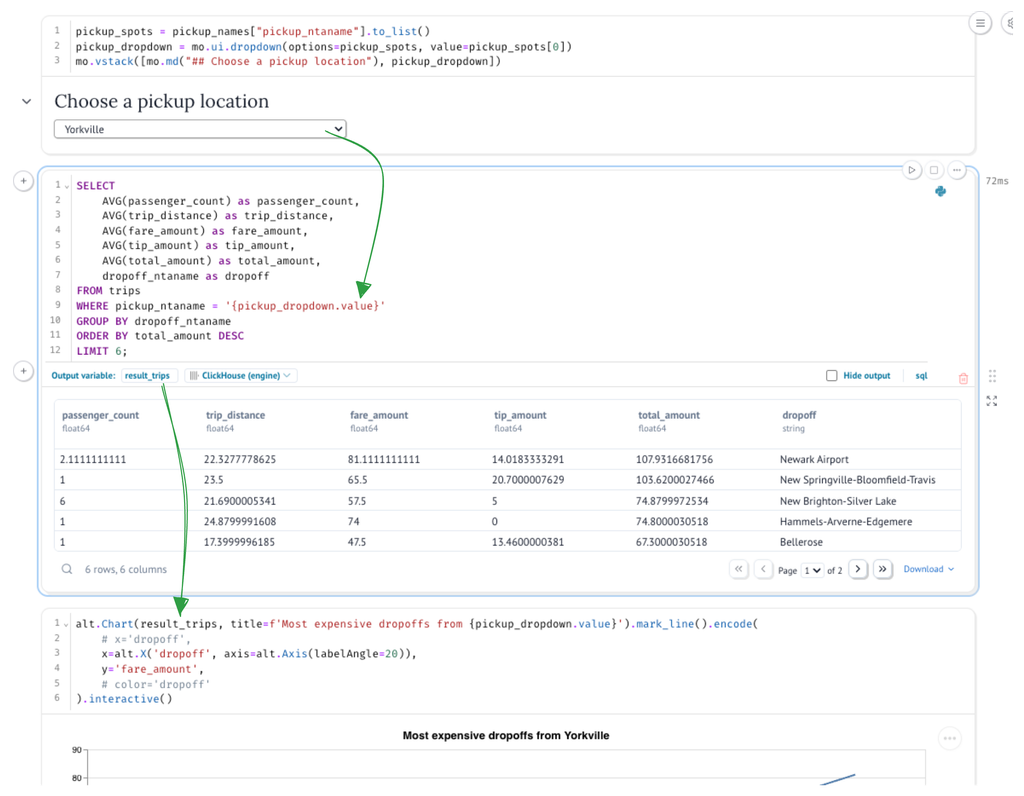The height and width of the screenshot is (796, 1024).
Task: Collapse the Choose a pickup location cell
Action: pos(25,101)
